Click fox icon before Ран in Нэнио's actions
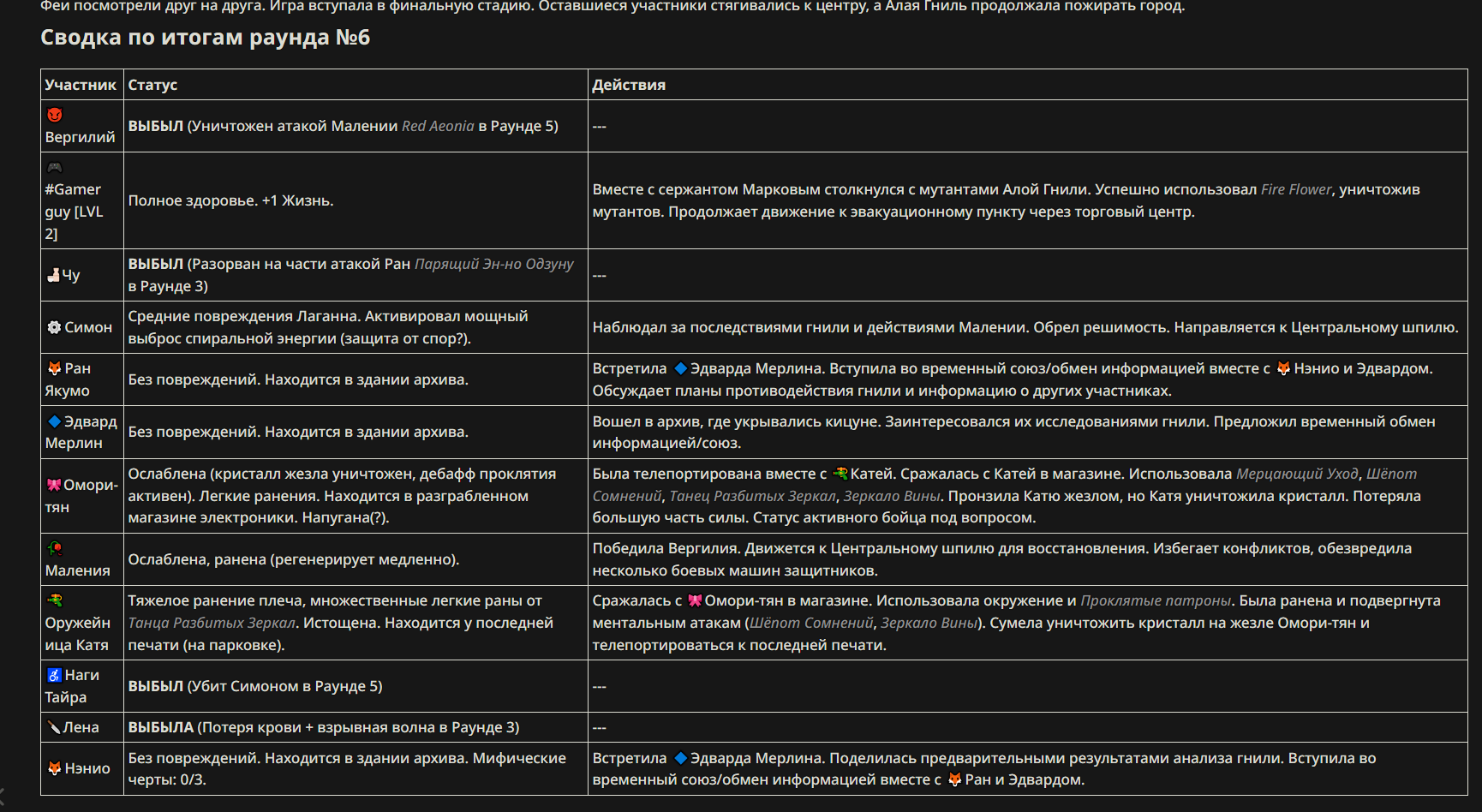1482x812 pixels. point(954,779)
